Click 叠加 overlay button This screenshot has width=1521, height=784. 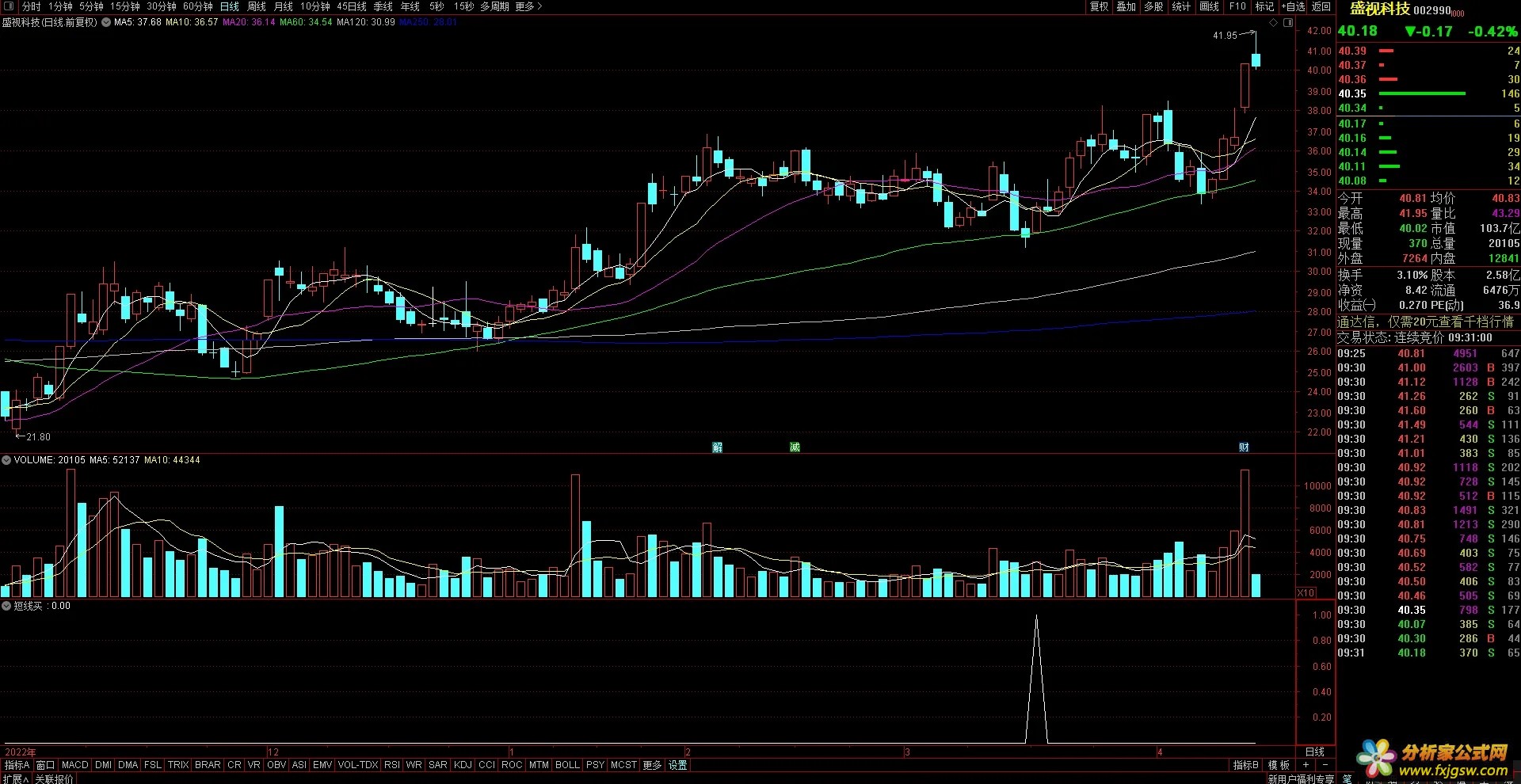tap(1126, 6)
